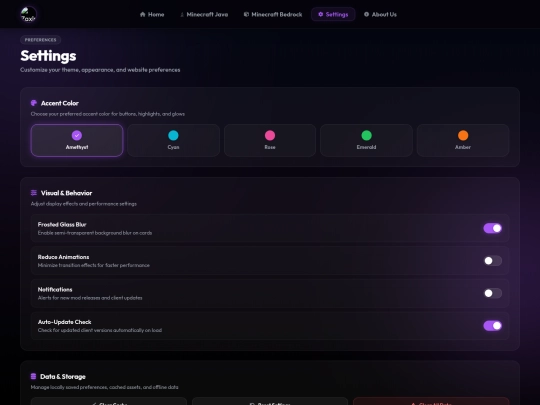Click the Notifications label
This screenshot has height=405, width=540.
point(55,290)
